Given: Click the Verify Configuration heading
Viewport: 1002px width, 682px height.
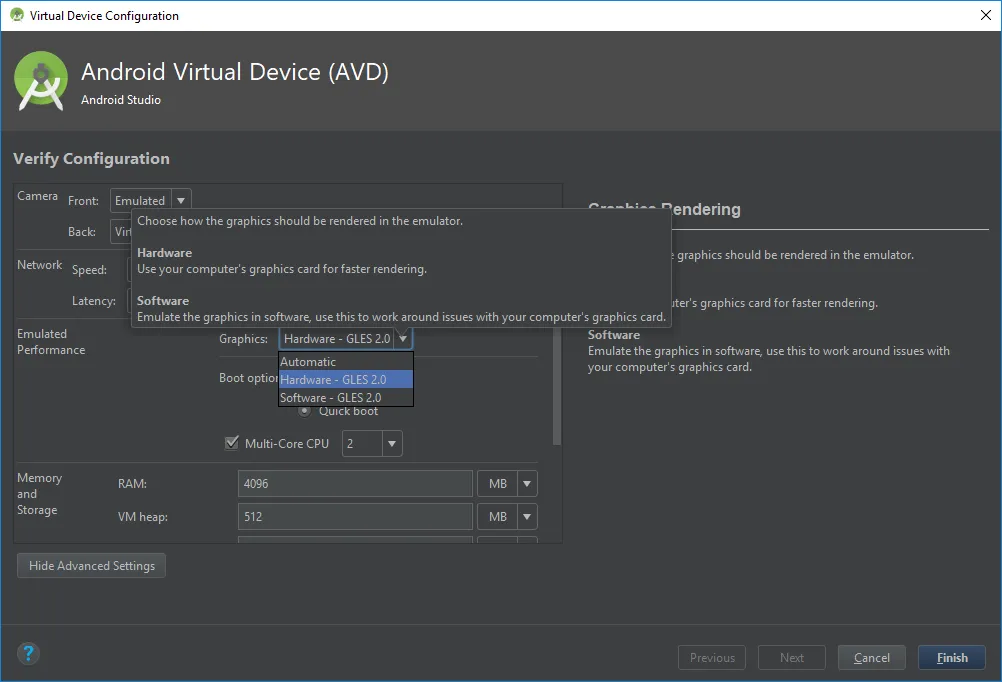Looking at the screenshot, I should 91,159.
